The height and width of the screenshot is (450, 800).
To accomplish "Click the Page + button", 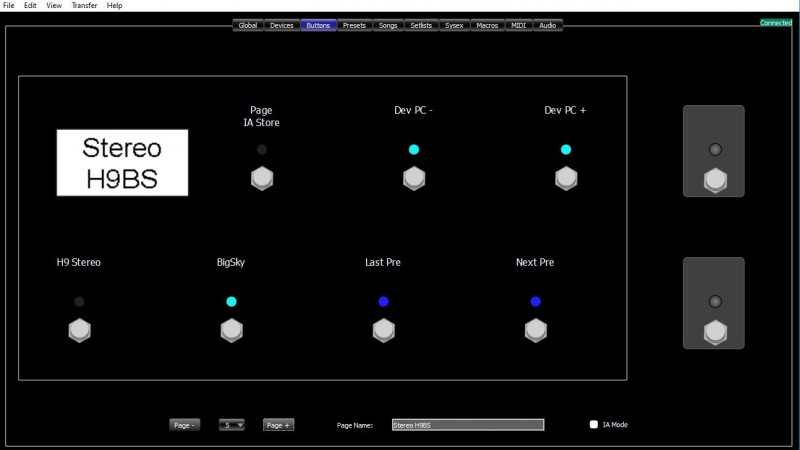I will [x=279, y=425].
